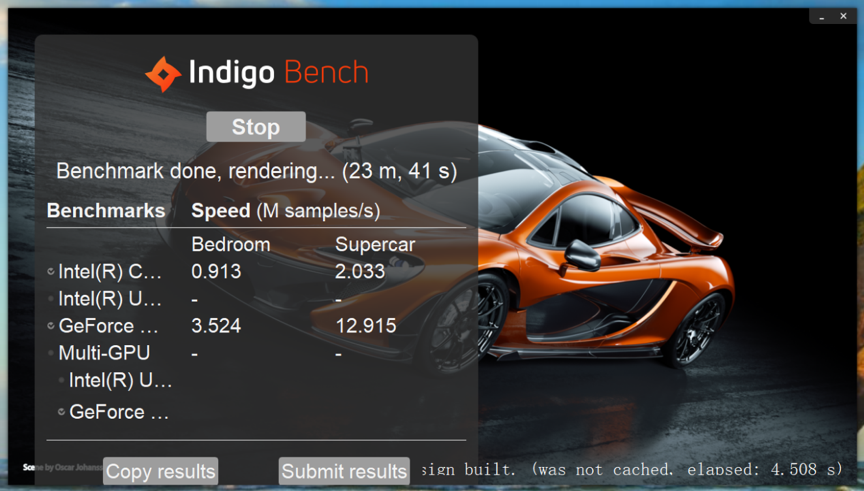Enable the Multi-GPU checkbox
Image resolution: width=864 pixels, height=491 pixels.
(51, 353)
